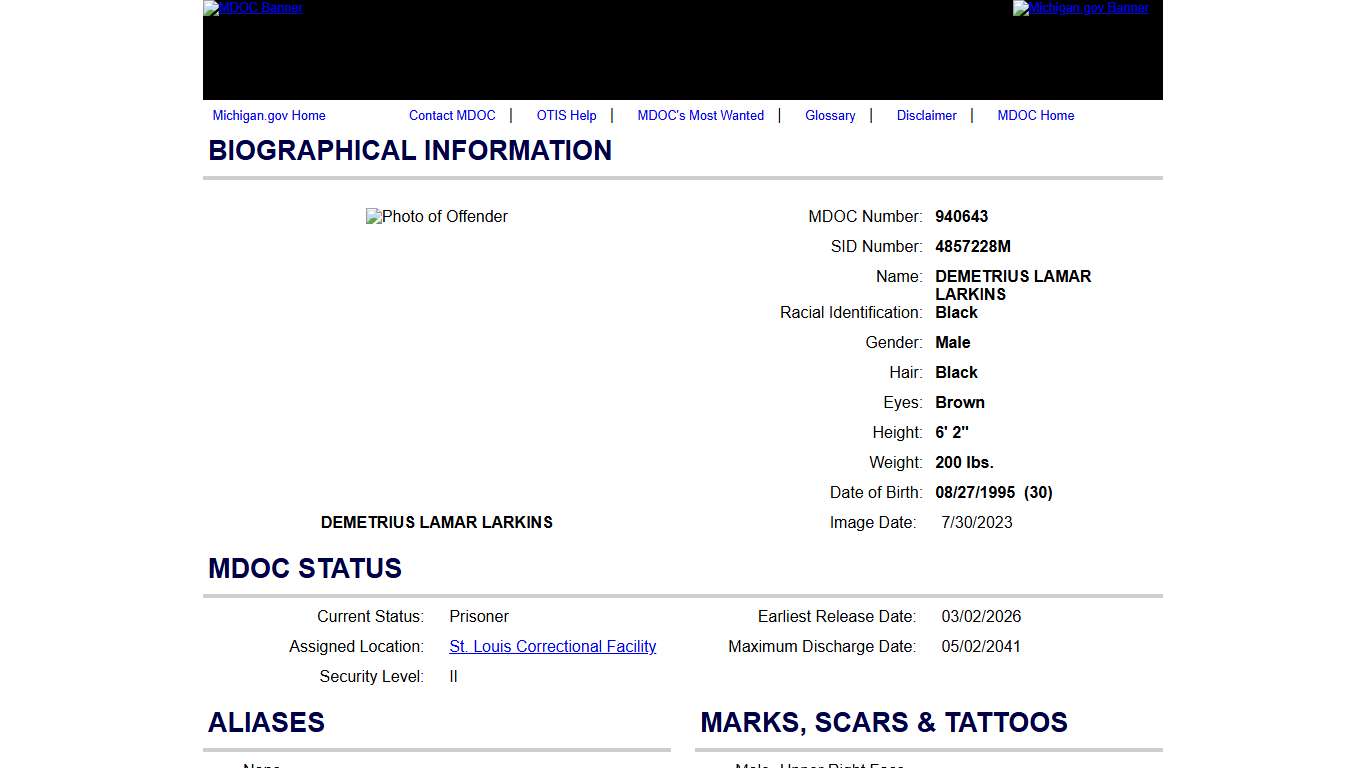Click the MDOC Banner image link
The image size is (1366, 768).
(252, 8)
